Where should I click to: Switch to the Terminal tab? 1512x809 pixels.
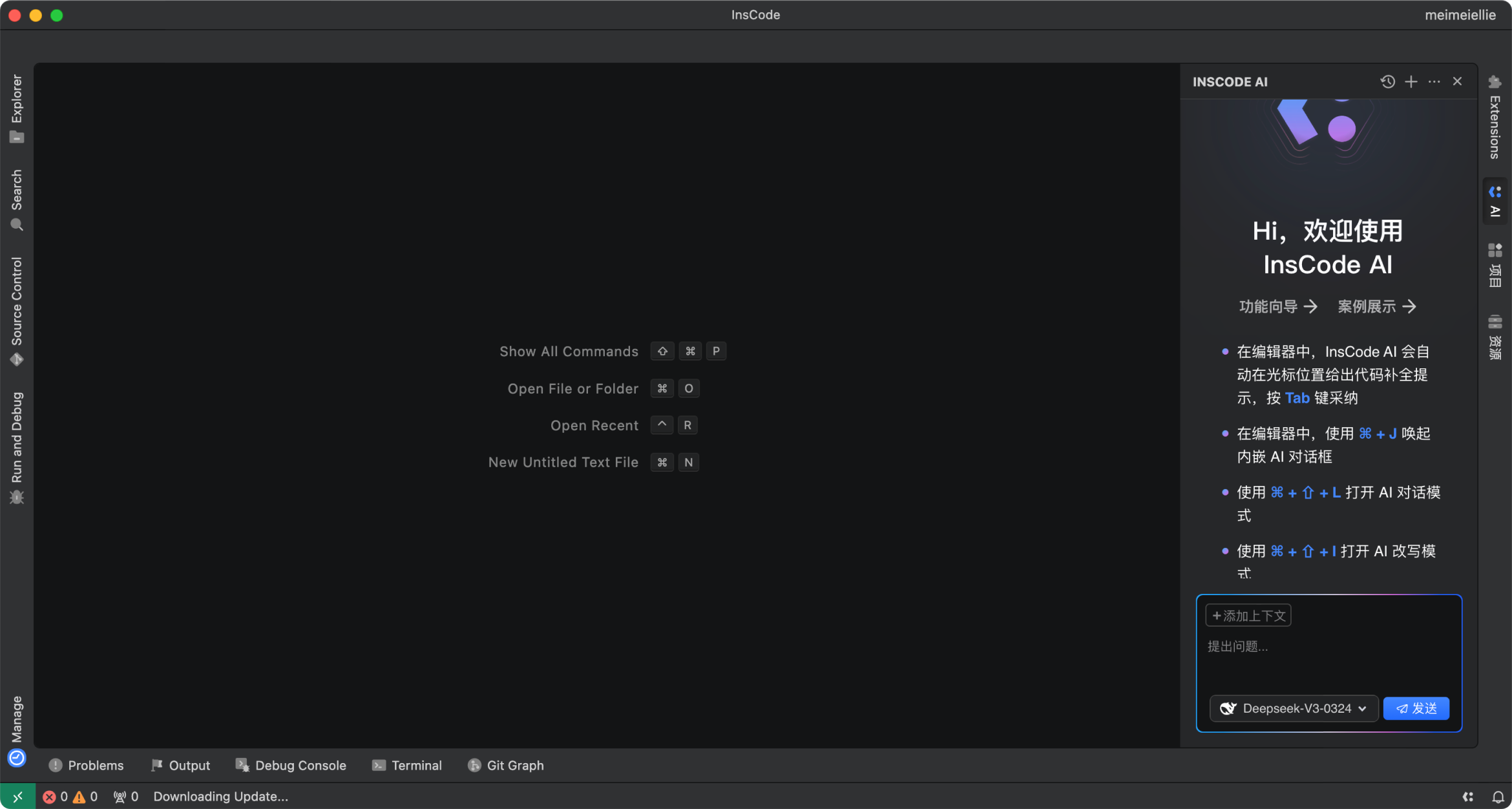click(407, 765)
